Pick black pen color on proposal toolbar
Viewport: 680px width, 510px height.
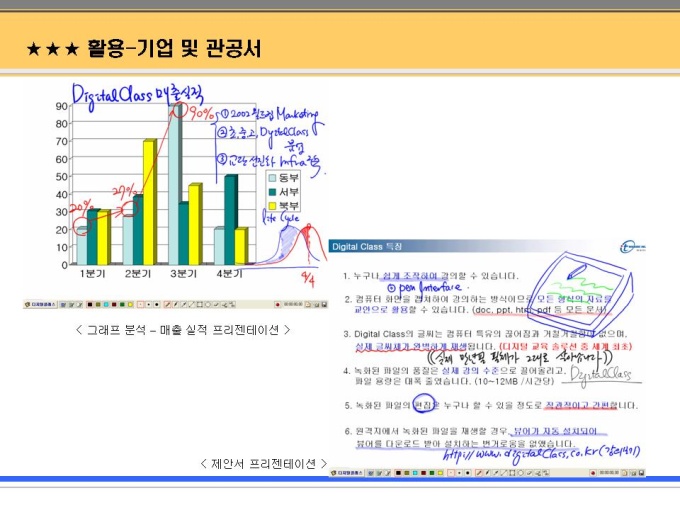tap(399, 473)
